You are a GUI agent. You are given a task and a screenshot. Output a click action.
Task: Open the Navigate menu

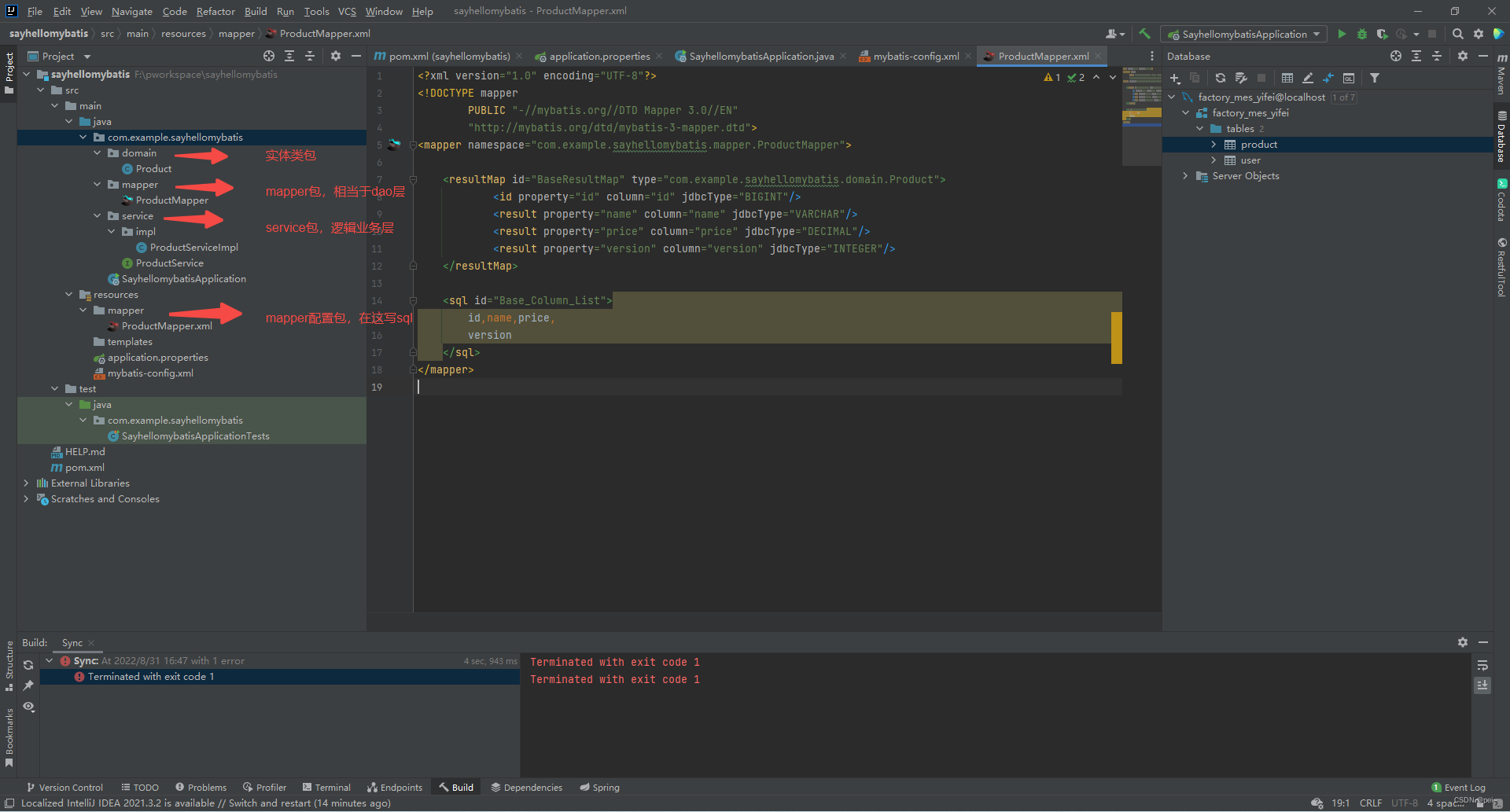click(132, 11)
